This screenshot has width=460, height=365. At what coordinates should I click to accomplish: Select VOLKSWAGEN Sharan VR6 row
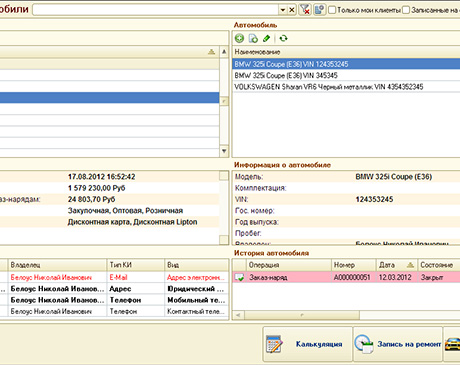click(x=346, y=87)
